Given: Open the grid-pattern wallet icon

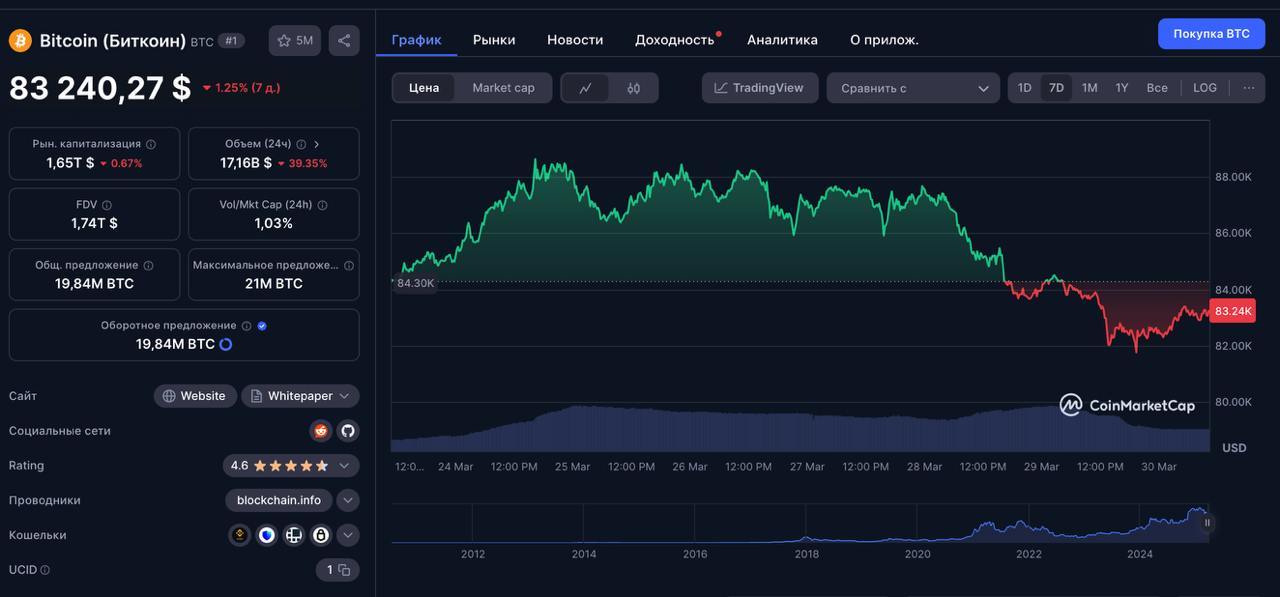Looking at the screenshot, I should (294, 535).
